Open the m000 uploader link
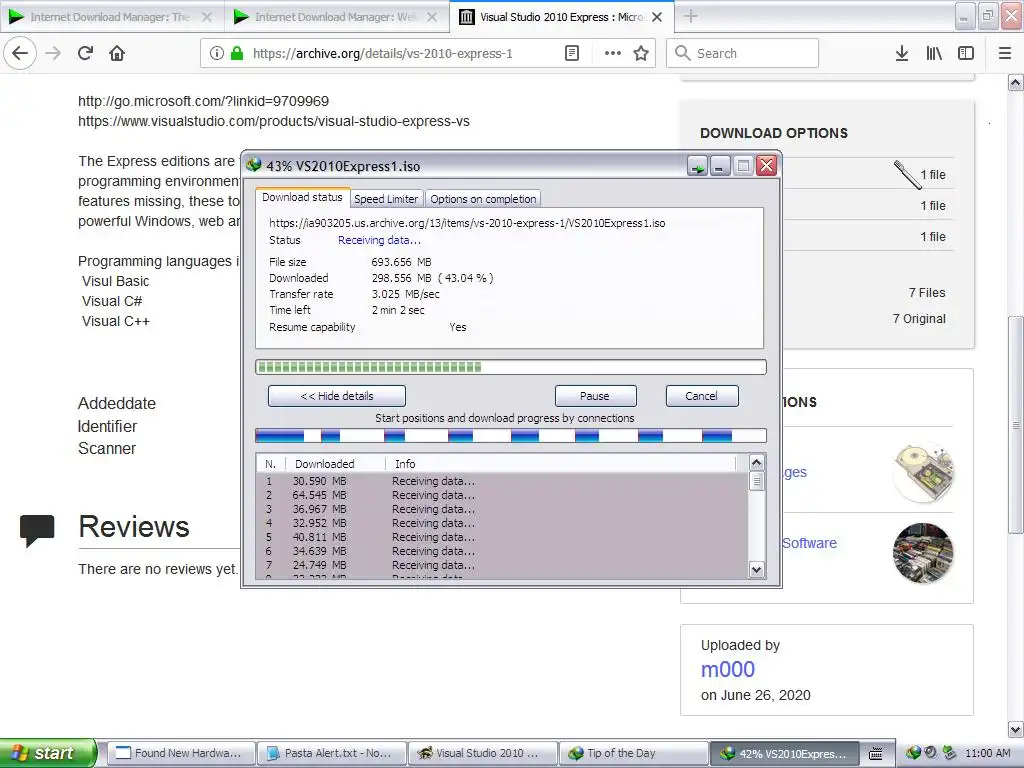1024x768 pixels. (728, 669)
